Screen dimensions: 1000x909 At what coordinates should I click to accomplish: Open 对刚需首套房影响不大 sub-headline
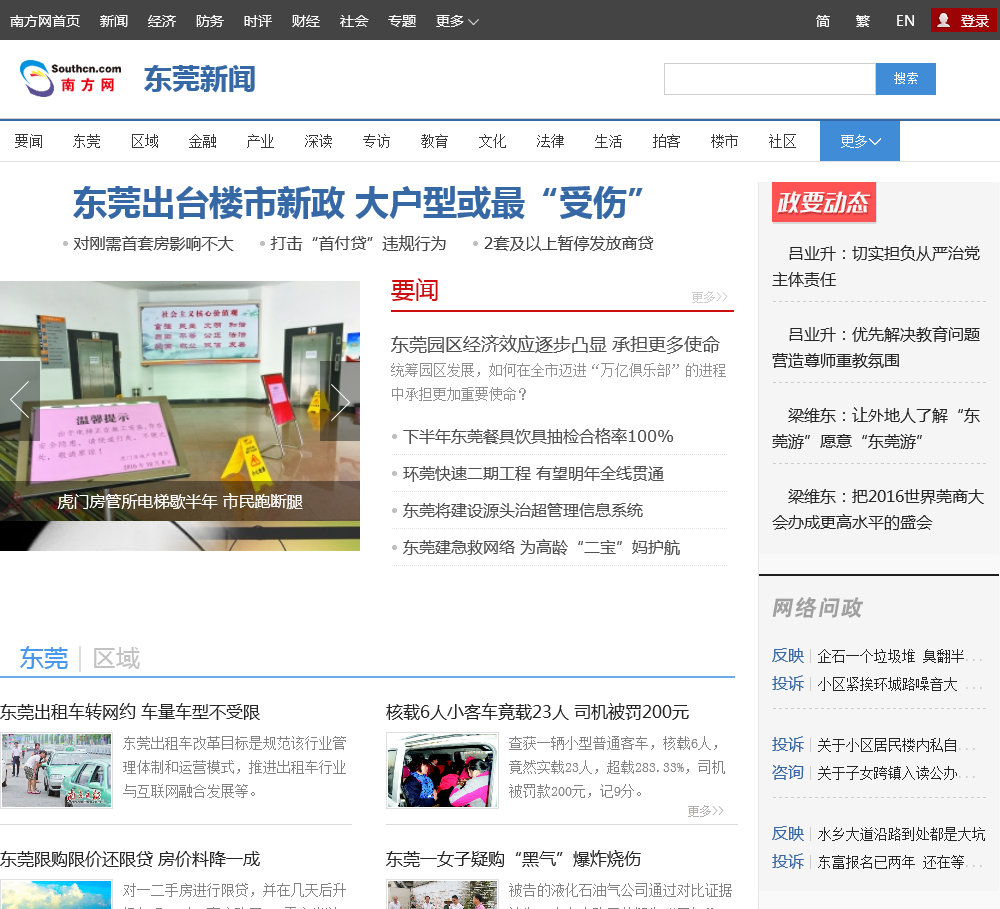[x=153, y=244]
